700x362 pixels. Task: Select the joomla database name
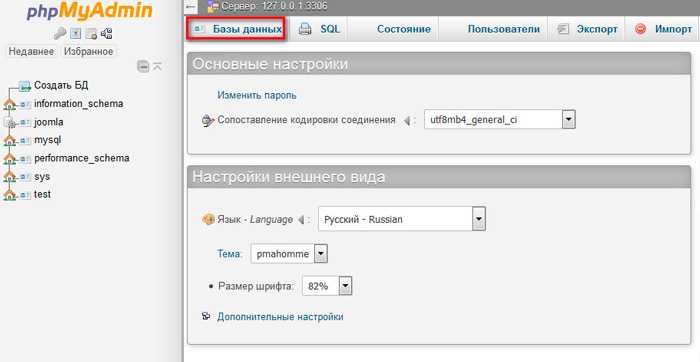coord(49,122)
